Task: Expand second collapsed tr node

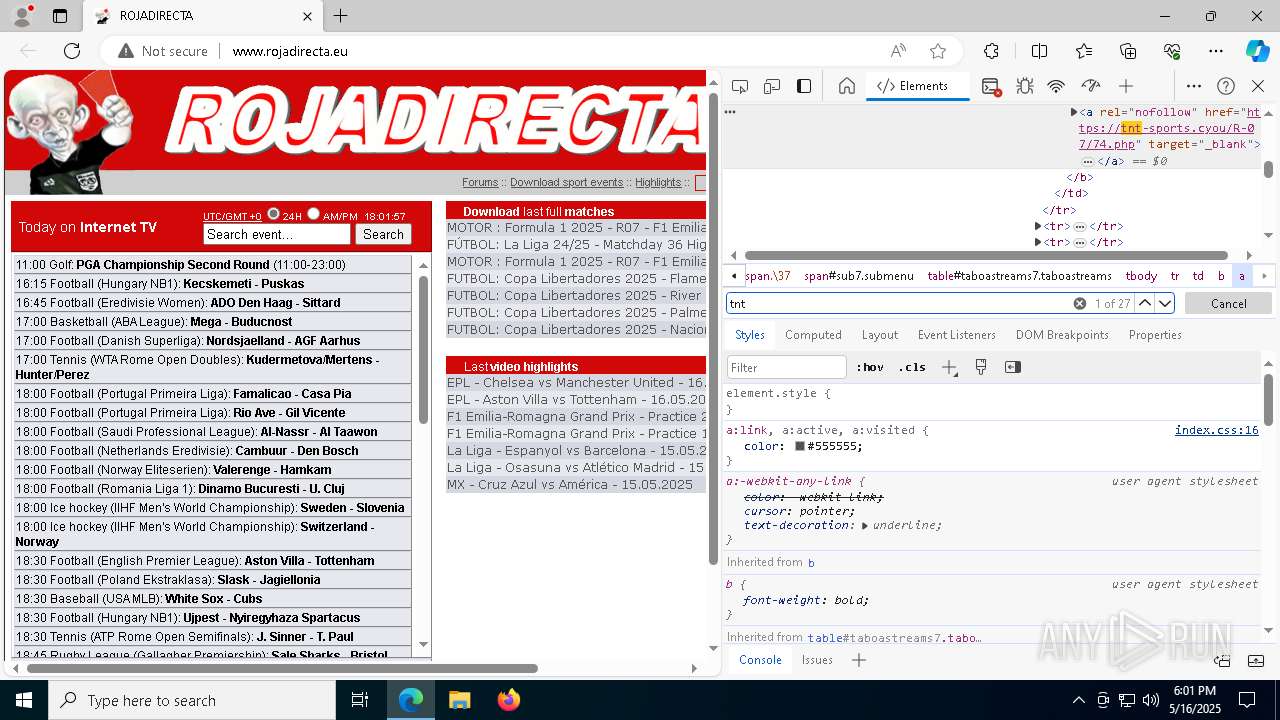Action: click(1038, 242)
